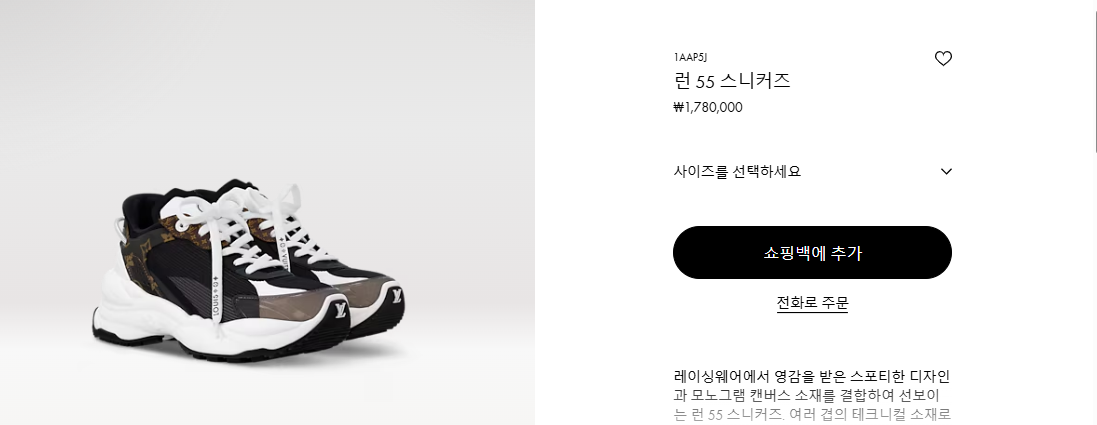Click the LV logo on front shoe toe
The image size is (1097, 425).
coord(339,310)
